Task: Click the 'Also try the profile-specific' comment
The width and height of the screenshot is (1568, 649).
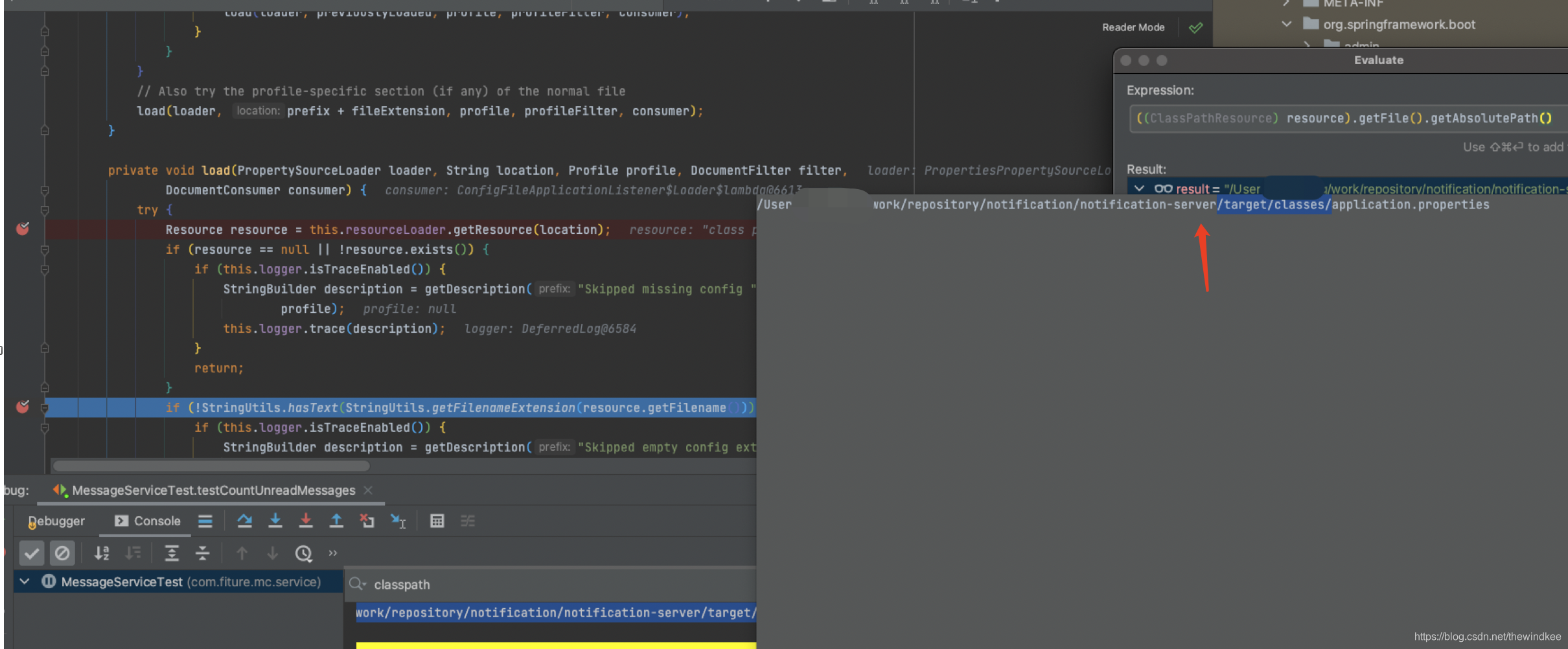Action: click(381, 91)
